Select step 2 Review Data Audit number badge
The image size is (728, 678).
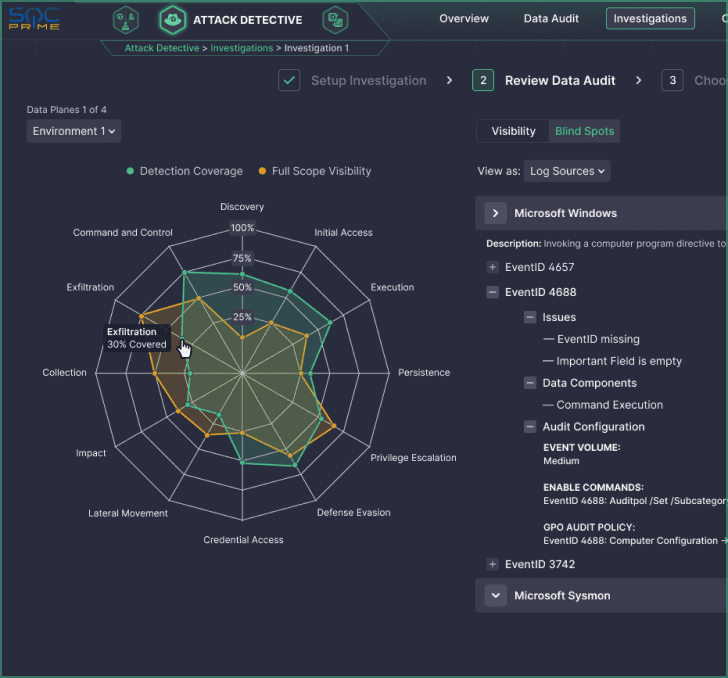(483, 80)
